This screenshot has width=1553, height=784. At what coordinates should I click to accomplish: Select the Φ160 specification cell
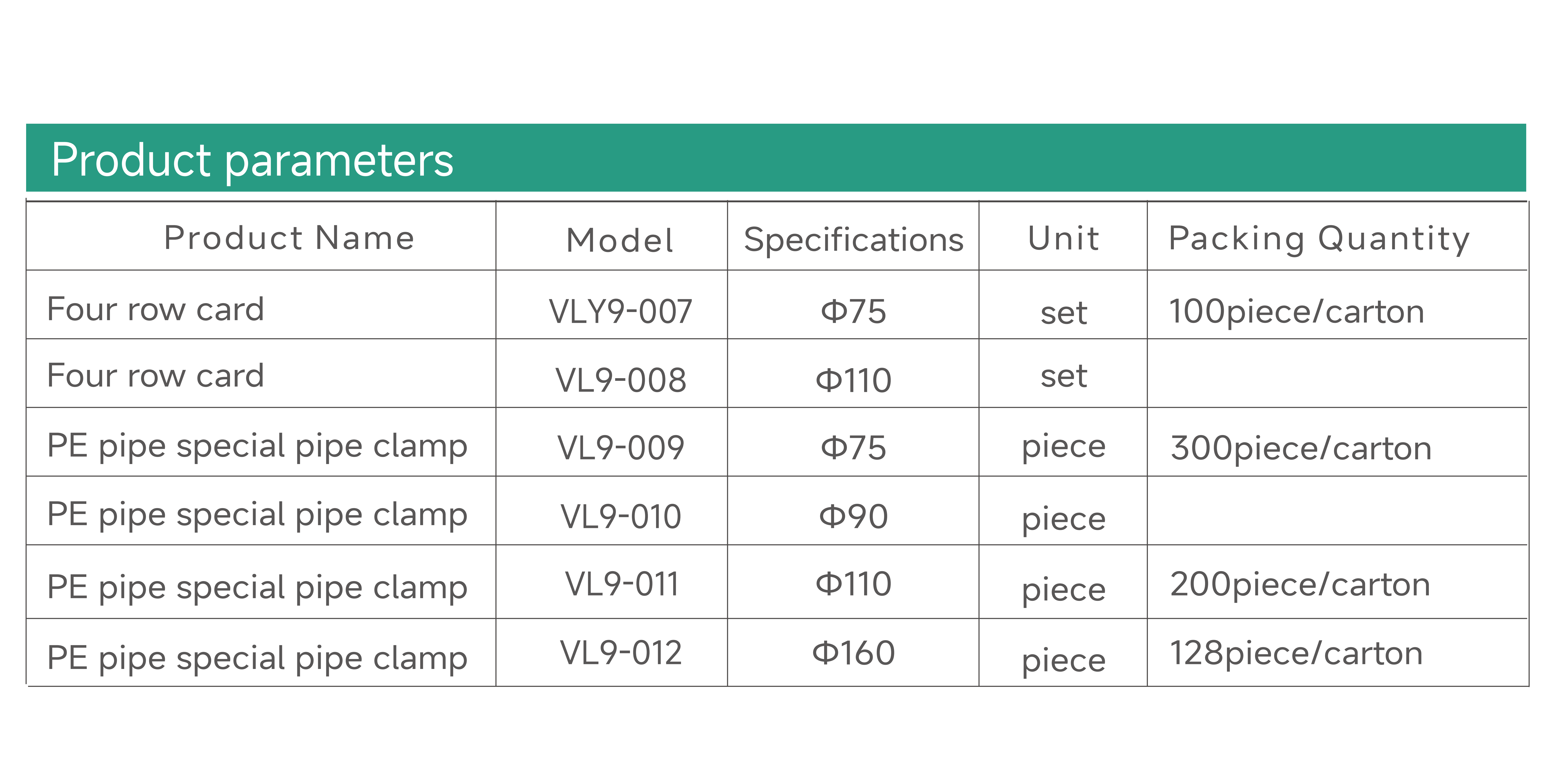853,653
